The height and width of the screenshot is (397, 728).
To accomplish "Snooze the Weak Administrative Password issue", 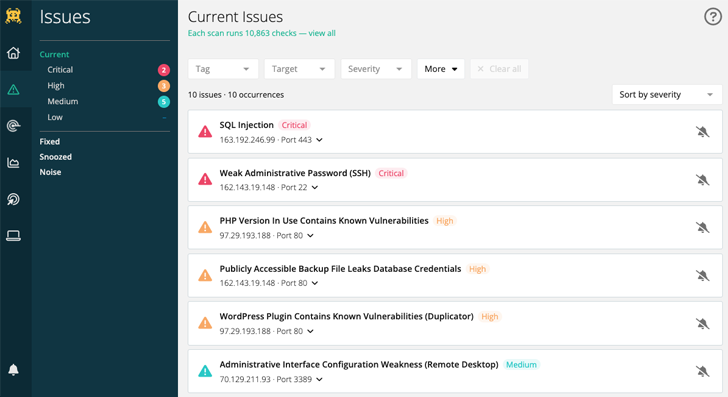I will [x=702, y=180].
